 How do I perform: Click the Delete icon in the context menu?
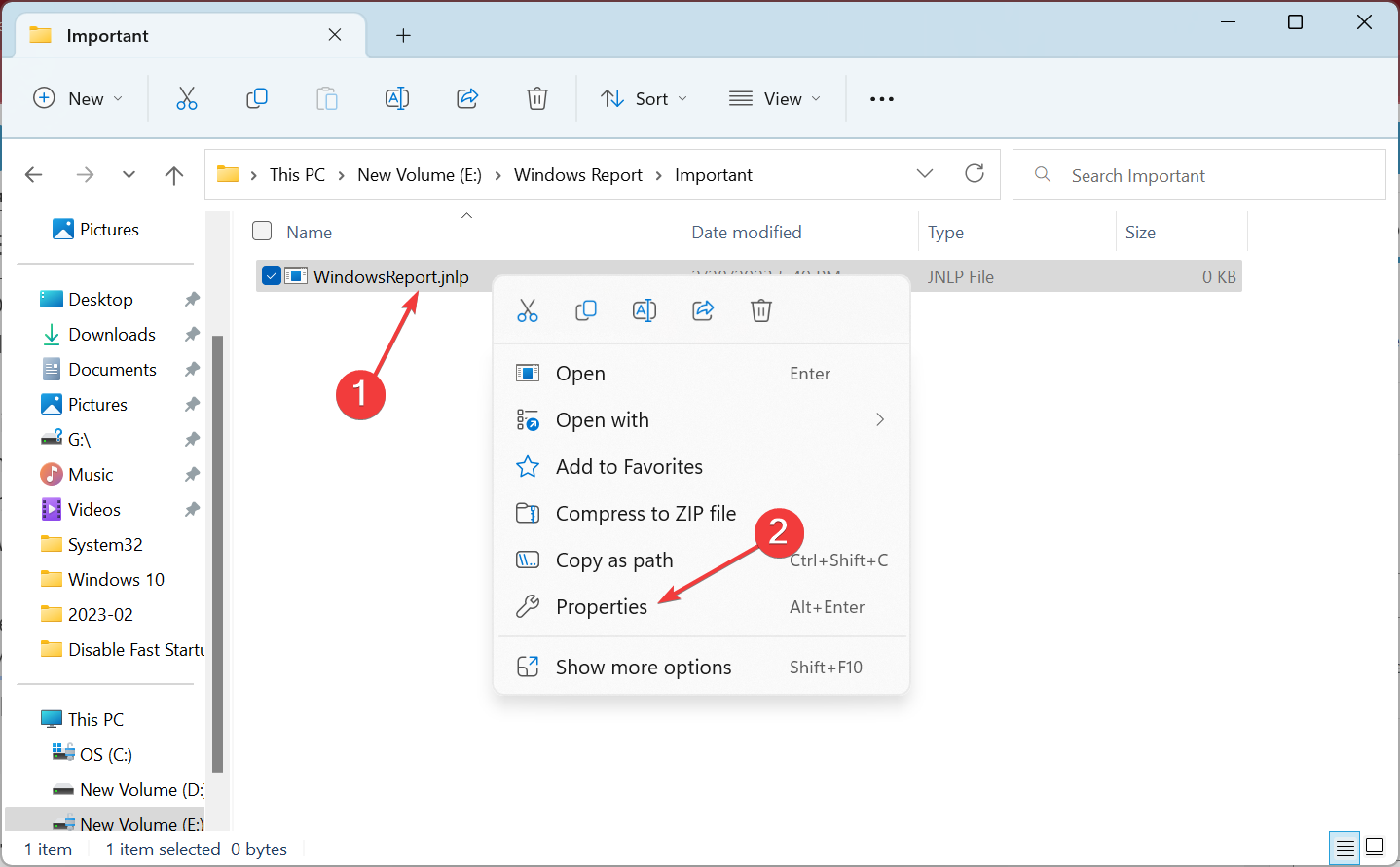[x=761, y=310]
